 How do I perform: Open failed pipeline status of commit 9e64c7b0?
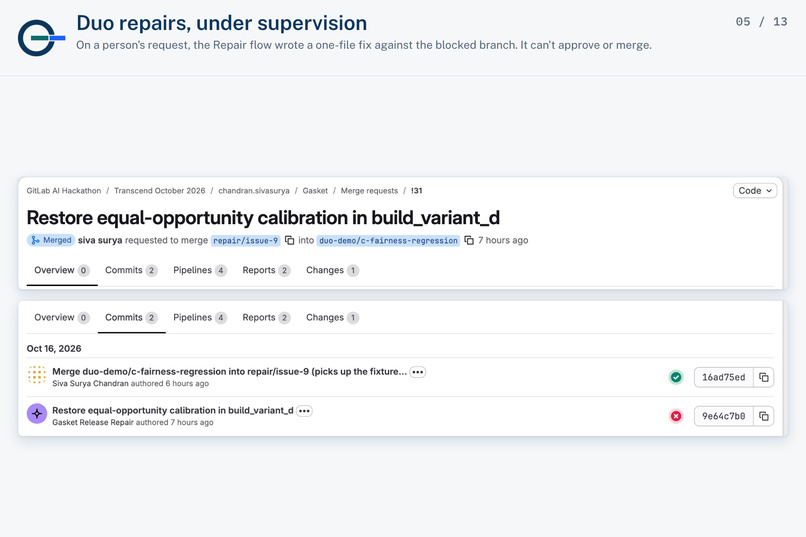pos(676,416)
